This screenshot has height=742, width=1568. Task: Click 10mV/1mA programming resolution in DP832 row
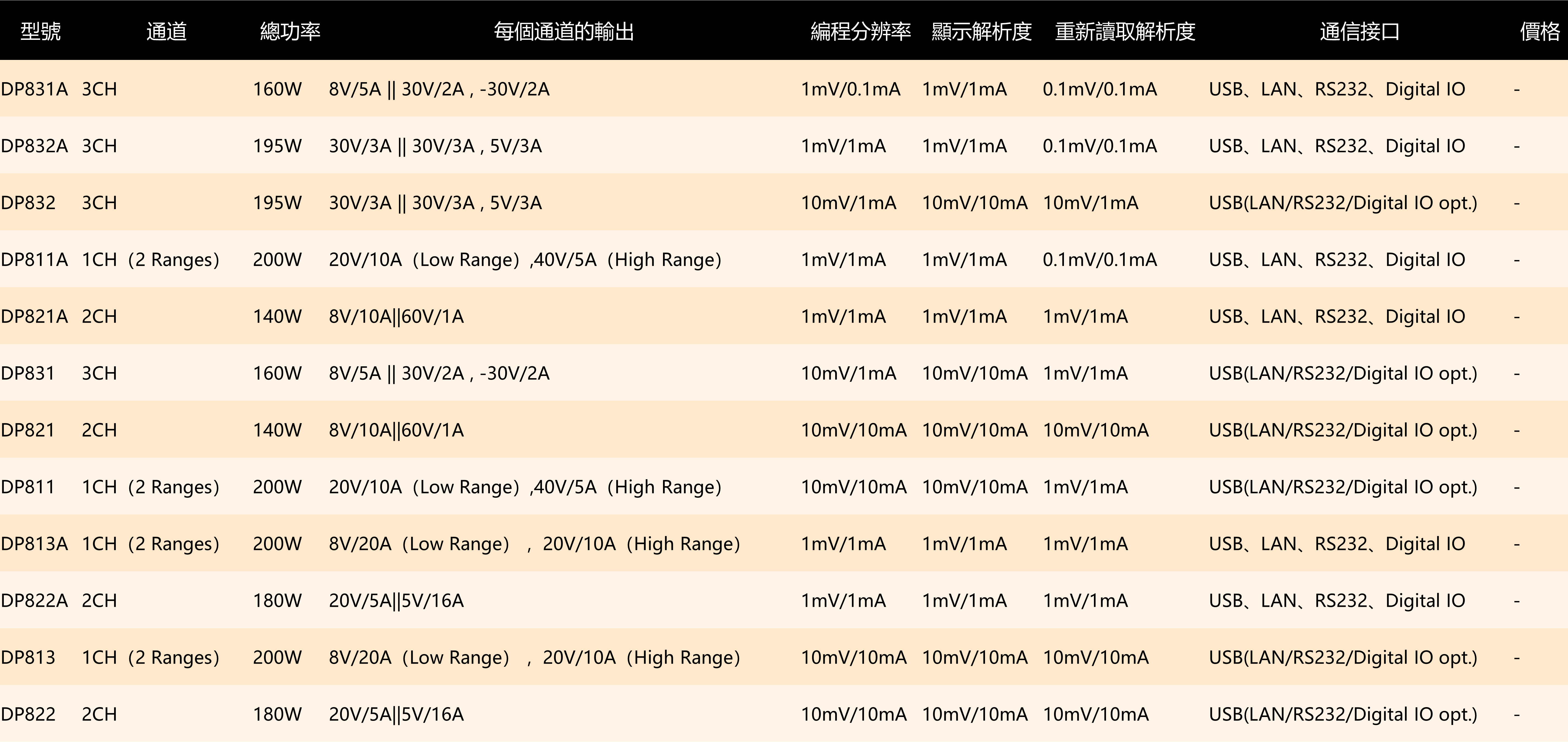pyautogui.click(x=849, y=203)
